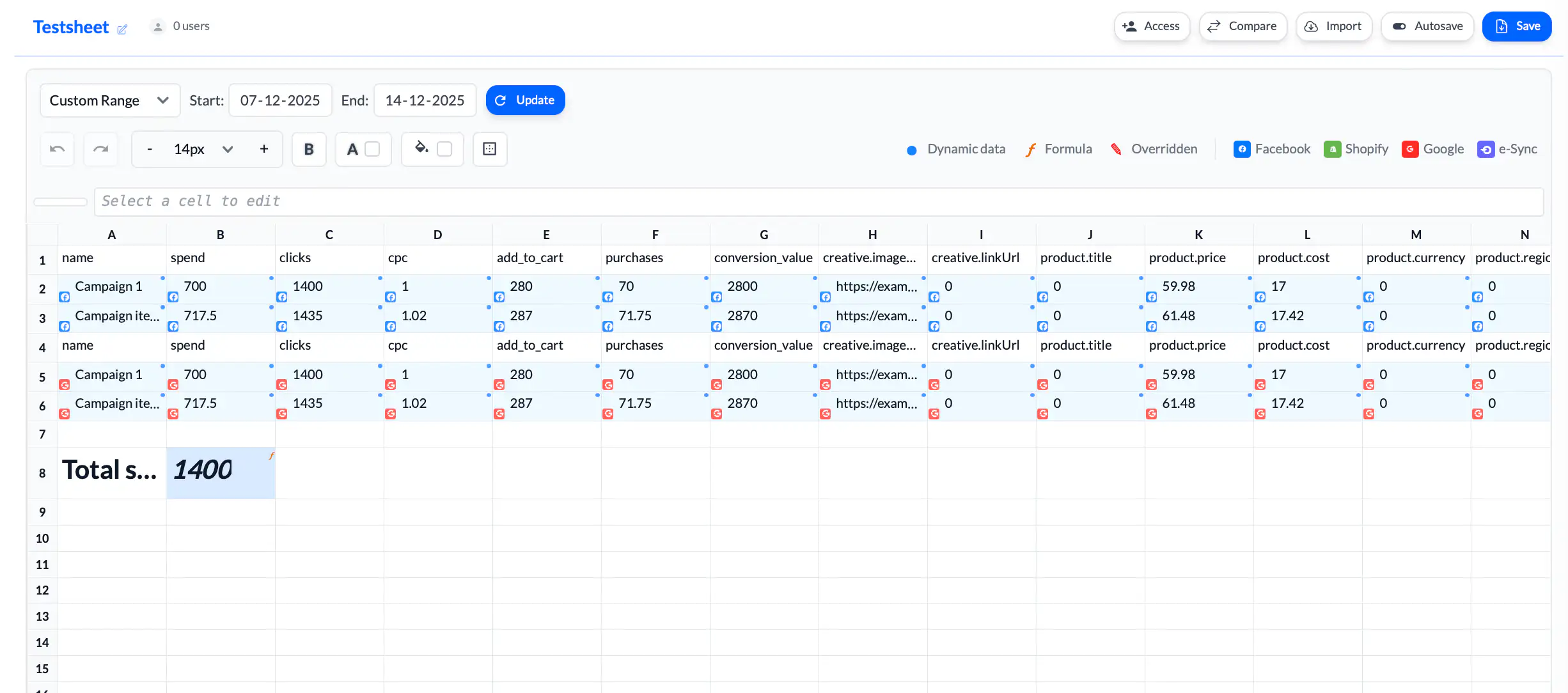Click the Shopify integration icon
This screenshot has width=1568, height=693.
pos(1333,149)
